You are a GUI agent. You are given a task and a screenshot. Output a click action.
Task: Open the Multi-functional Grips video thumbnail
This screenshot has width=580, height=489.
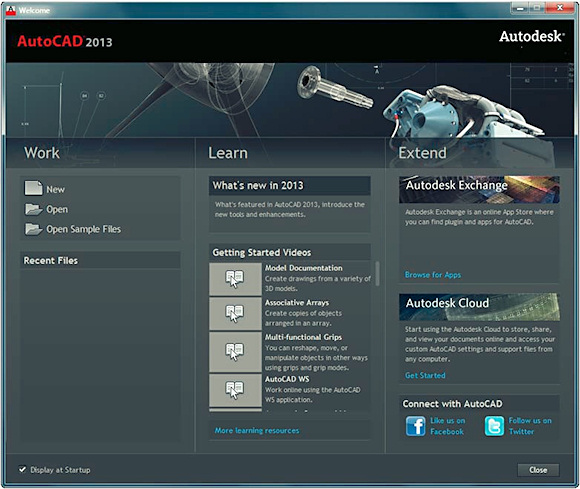point(235,352)
